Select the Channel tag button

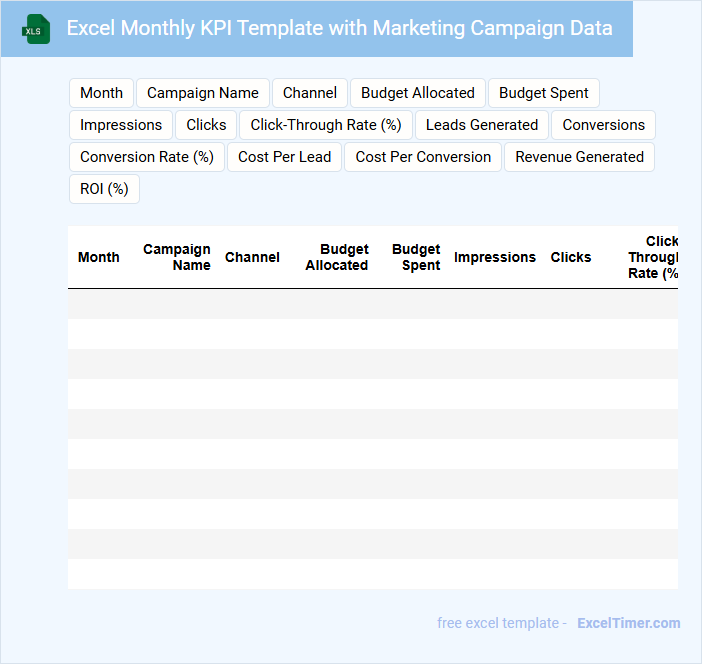[310, 93]
